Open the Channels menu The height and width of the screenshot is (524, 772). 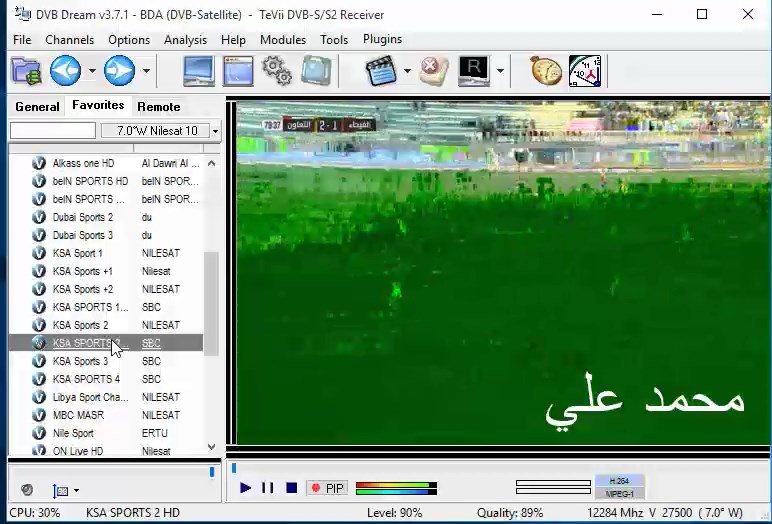(x=69, y=40)
